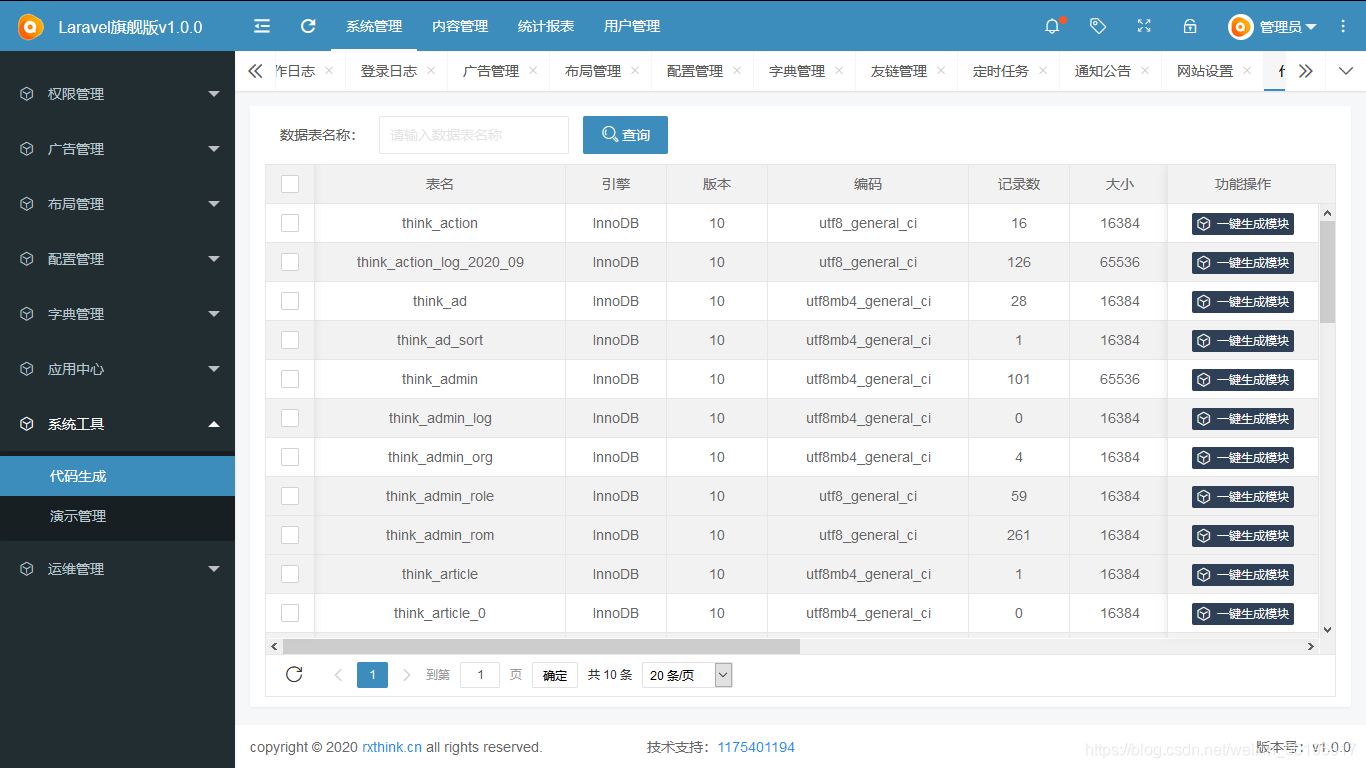Image resolution: width=1366 pixels, height=768 pixels.
Task: Check the think_admin_role row checkbox
Action: 290,496
